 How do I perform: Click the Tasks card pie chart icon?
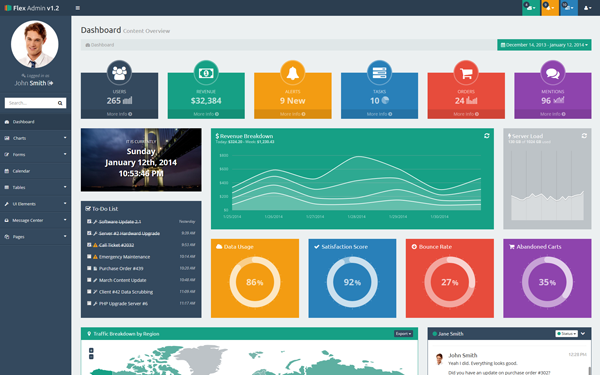(385, 100)
